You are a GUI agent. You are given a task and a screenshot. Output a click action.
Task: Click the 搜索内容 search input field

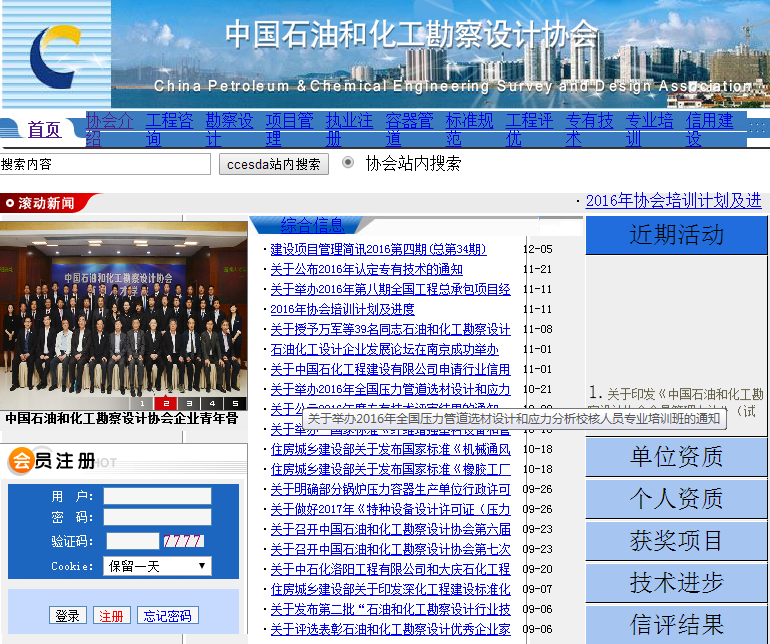click(x=105, y=164)
